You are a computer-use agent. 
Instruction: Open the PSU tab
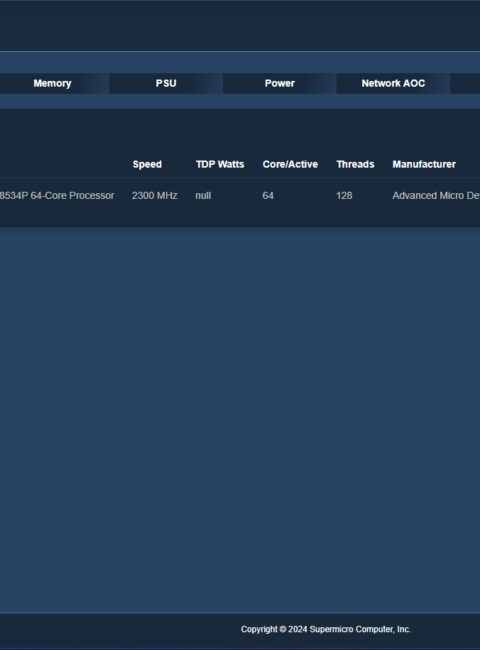166,83
